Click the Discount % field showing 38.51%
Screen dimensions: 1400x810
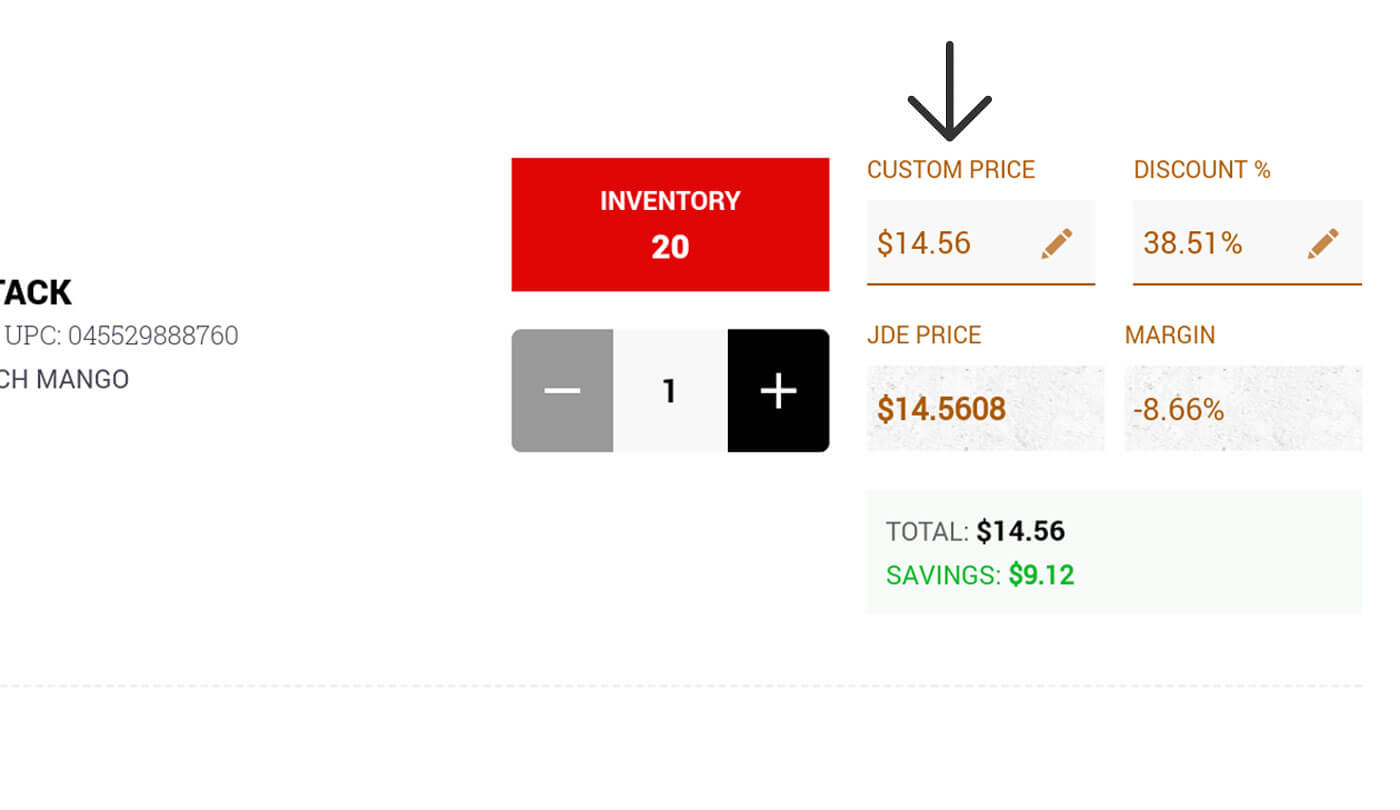[1193, 242]
